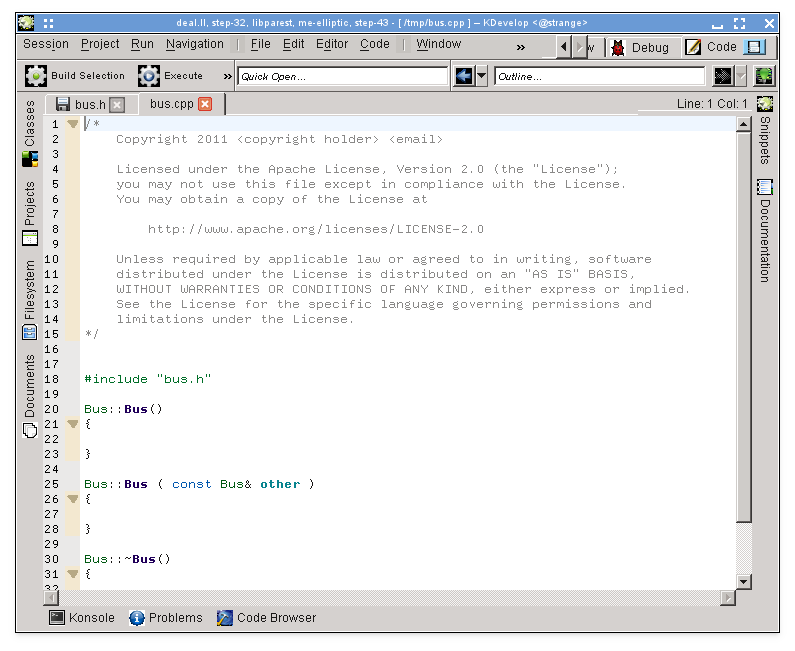
Task: Collapse the Bus constructor fold at line 21
Action: [72, 424]
